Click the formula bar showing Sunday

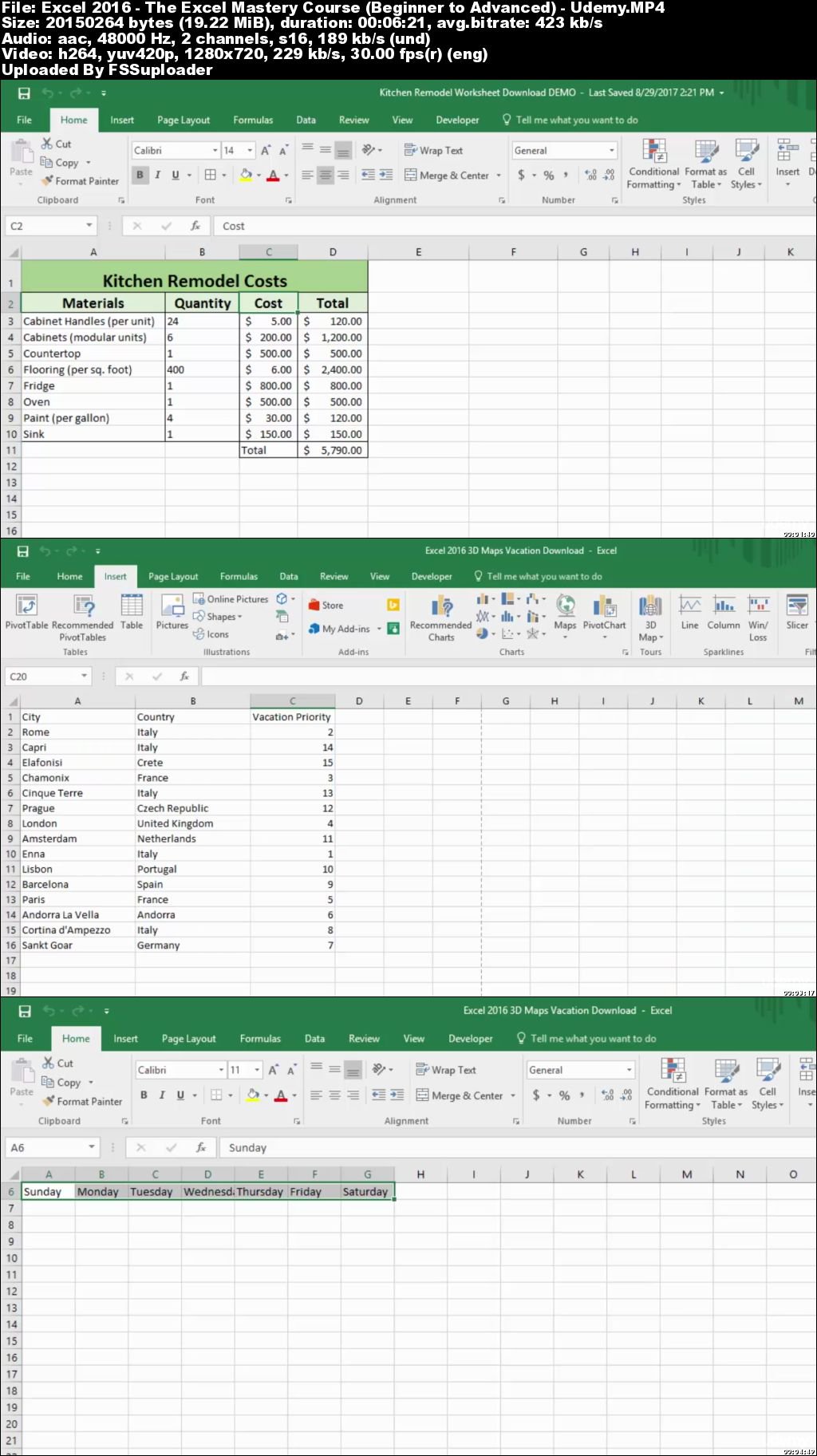(x=517, y=1147)
